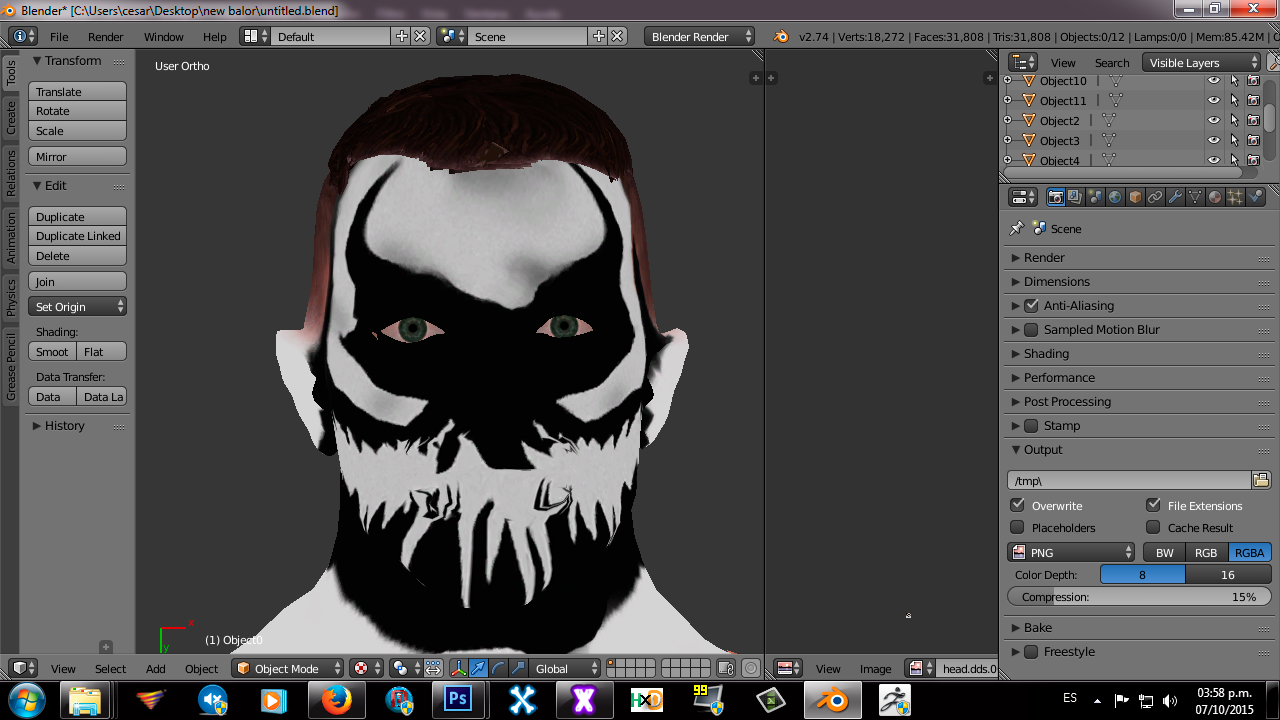
Task: Click the pin icon beside Scene breadcrumb
Action: pyautogui.click(x=1017, y=228)
